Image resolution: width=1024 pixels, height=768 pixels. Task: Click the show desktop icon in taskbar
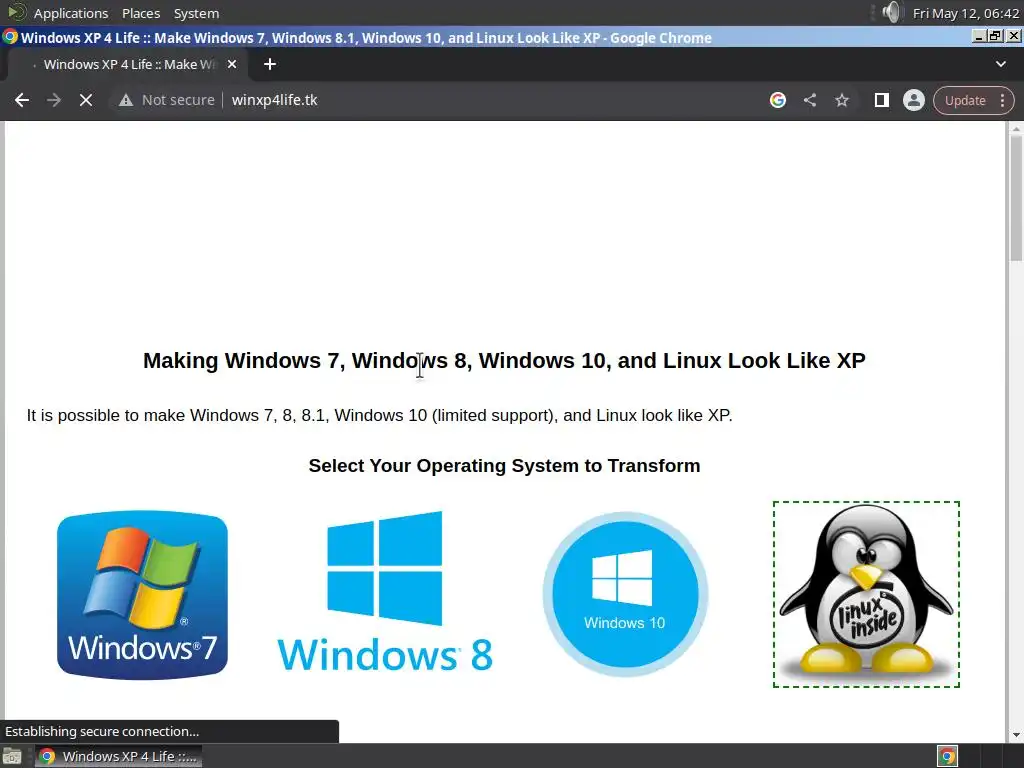pos(12,756)
